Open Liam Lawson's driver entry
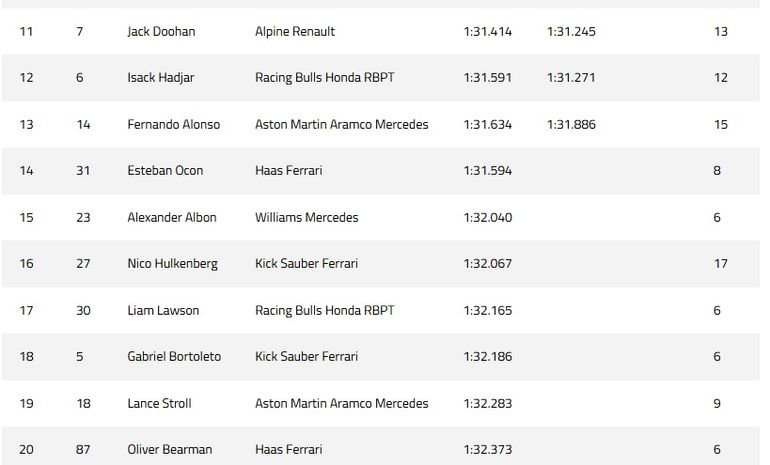This screenshot has height=465, width=770. pos(163,310)
